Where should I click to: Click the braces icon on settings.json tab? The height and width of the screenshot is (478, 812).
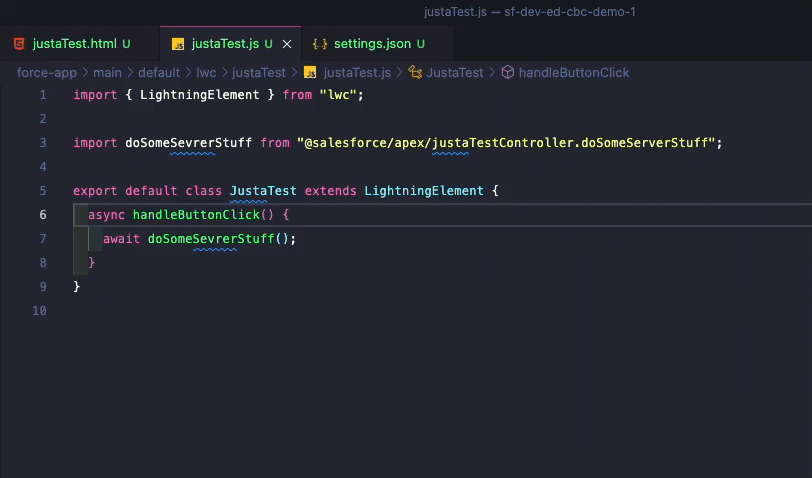point(320,44)
